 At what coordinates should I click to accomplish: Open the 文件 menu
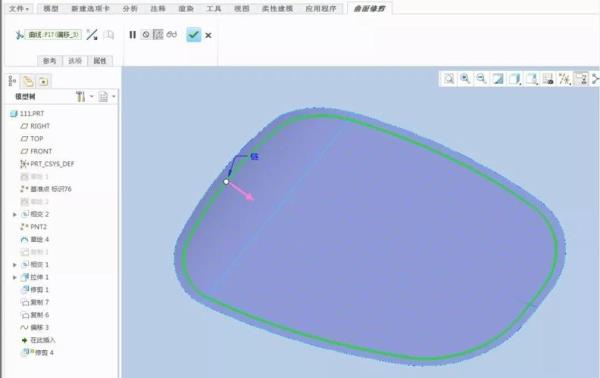pos(19,8)
